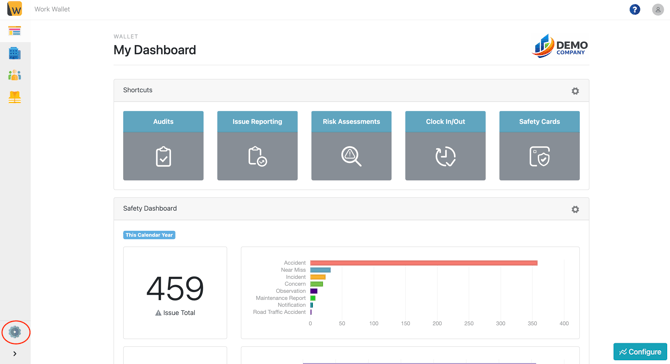This screenshot has width=670, height=364.
Task: Click the Configure button
Action: coord(640,352)
